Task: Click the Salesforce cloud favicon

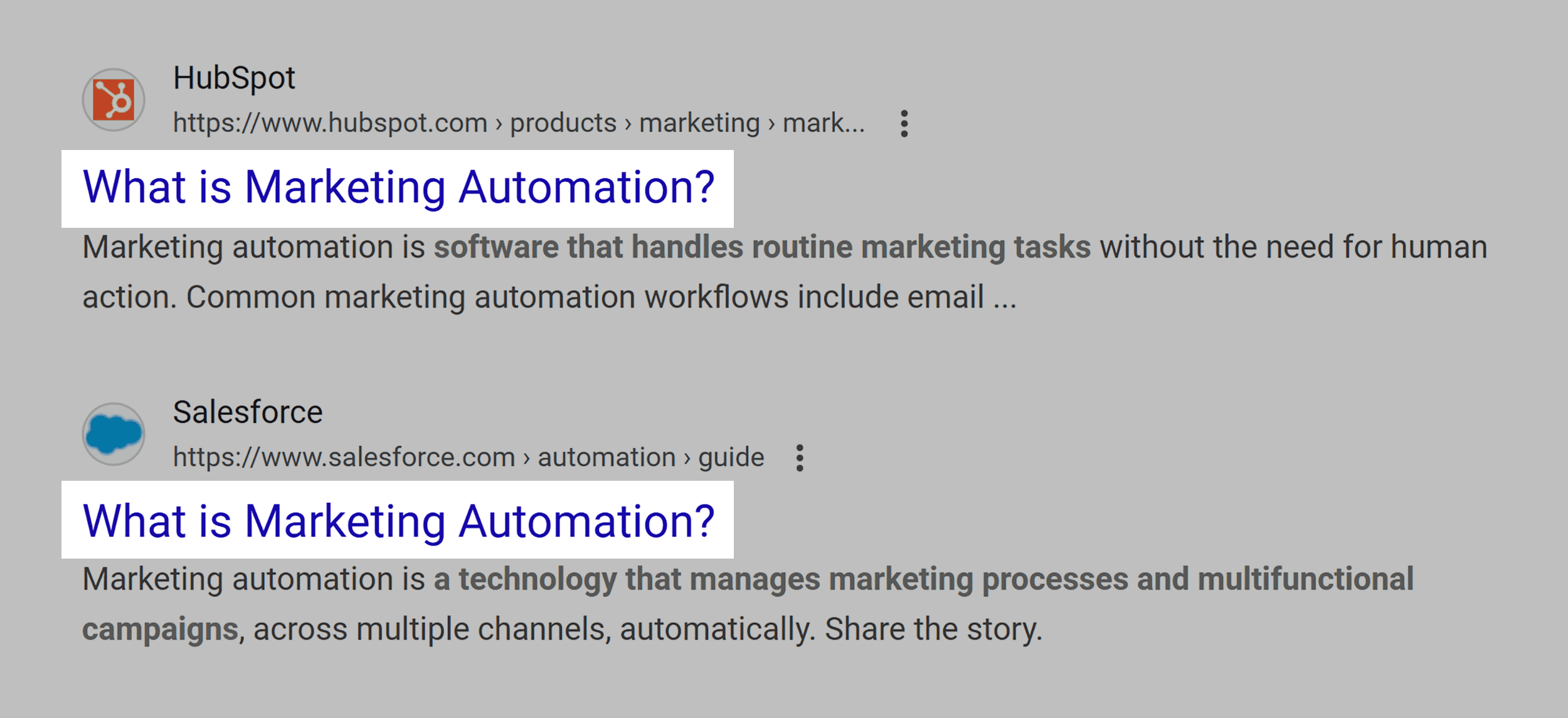Action: pyautogui.click(x=114, y=434)
